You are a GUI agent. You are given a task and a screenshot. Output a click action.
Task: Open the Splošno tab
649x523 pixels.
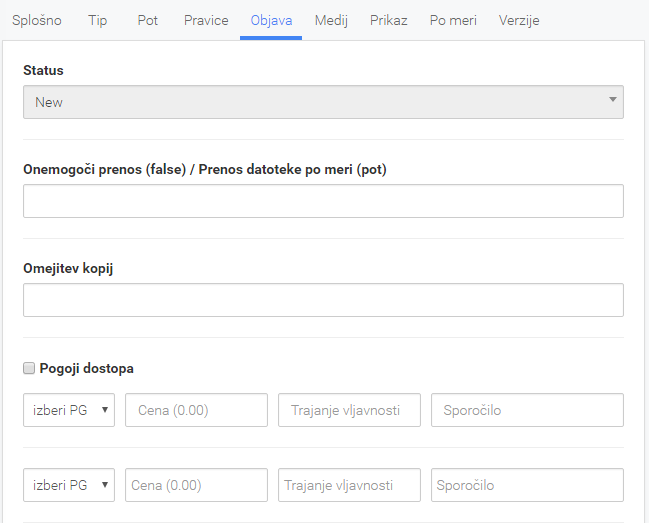[x=37, y=20]
